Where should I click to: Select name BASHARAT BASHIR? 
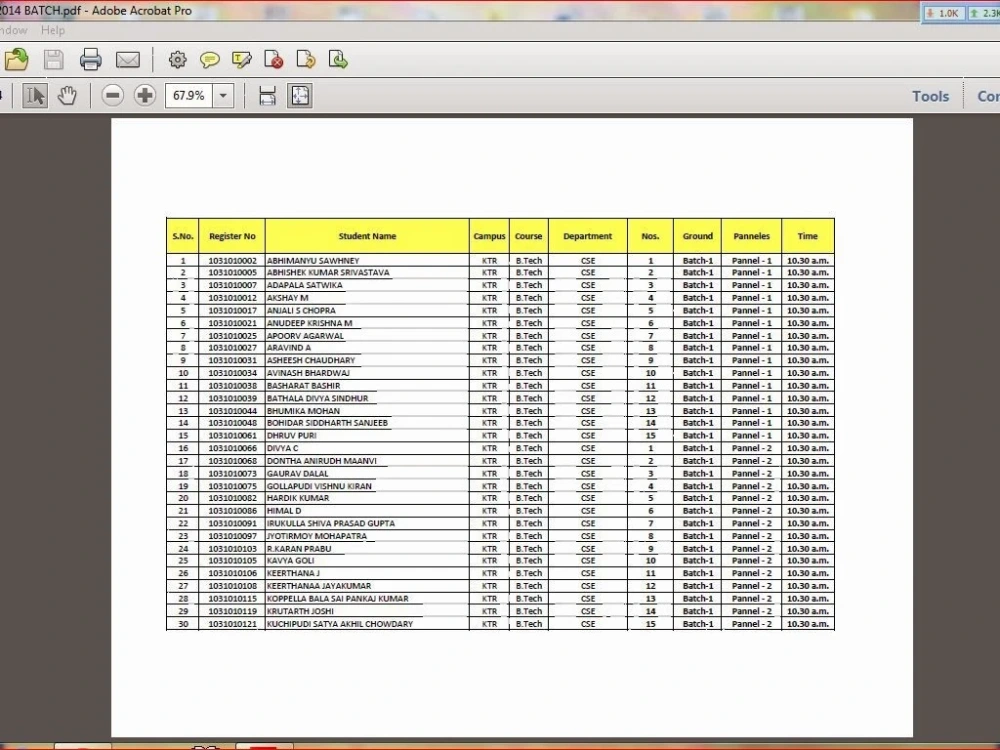304,386
